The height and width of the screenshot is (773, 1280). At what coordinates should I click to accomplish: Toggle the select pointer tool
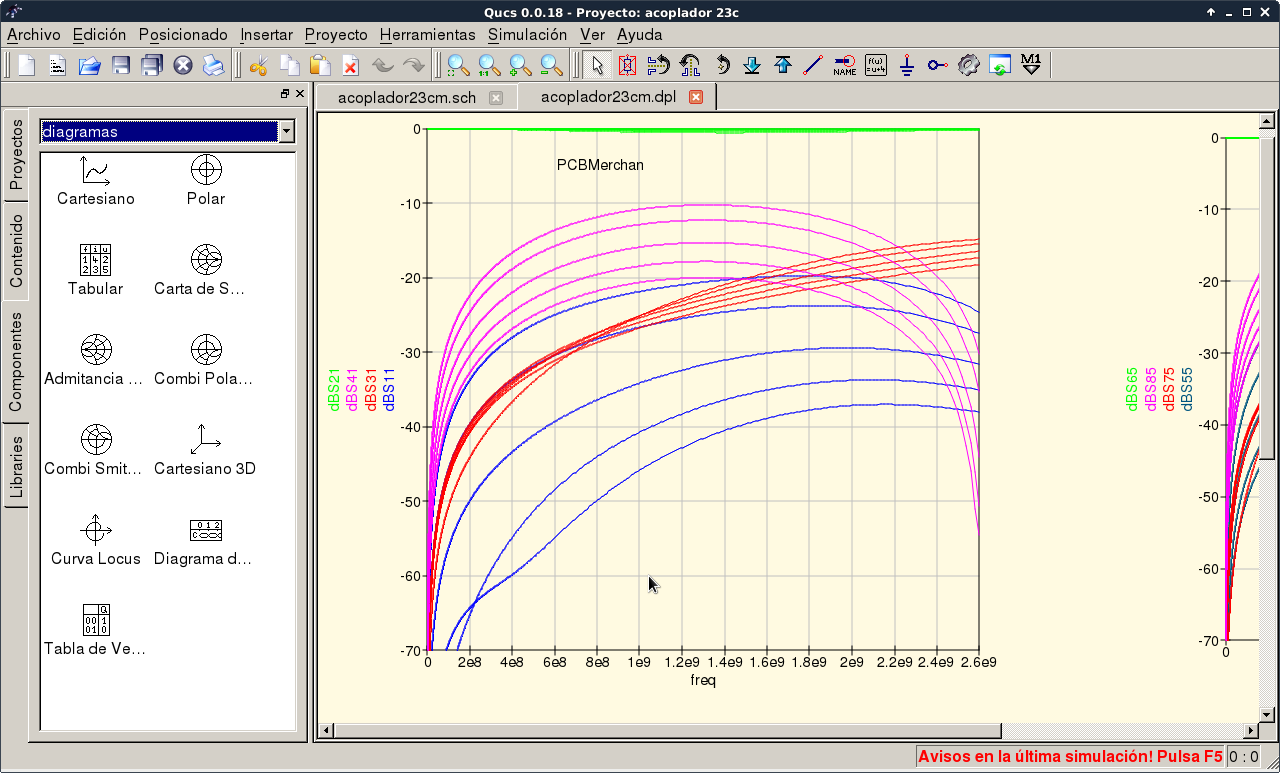point(597,66)
